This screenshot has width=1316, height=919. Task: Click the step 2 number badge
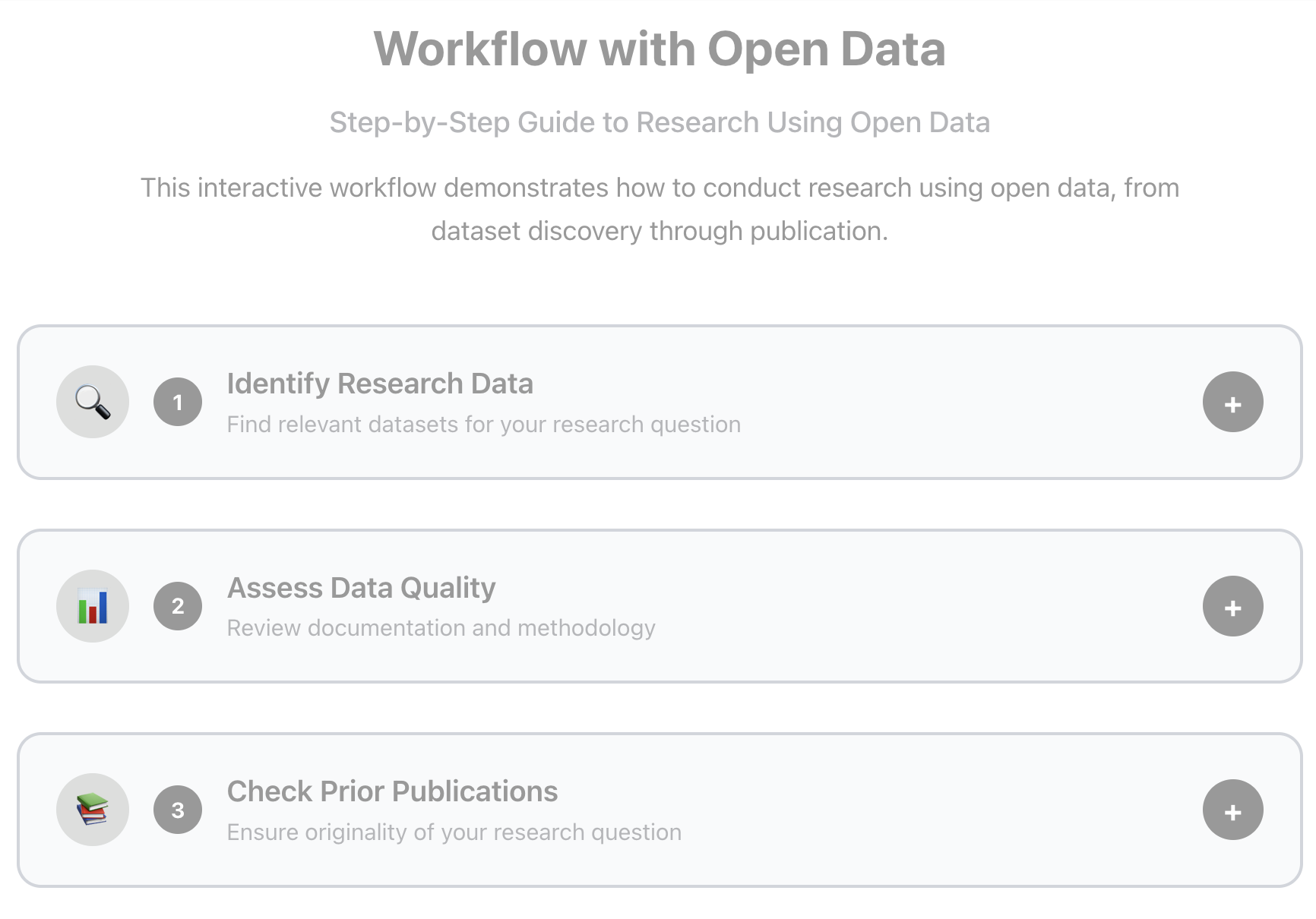coord(178,606)
